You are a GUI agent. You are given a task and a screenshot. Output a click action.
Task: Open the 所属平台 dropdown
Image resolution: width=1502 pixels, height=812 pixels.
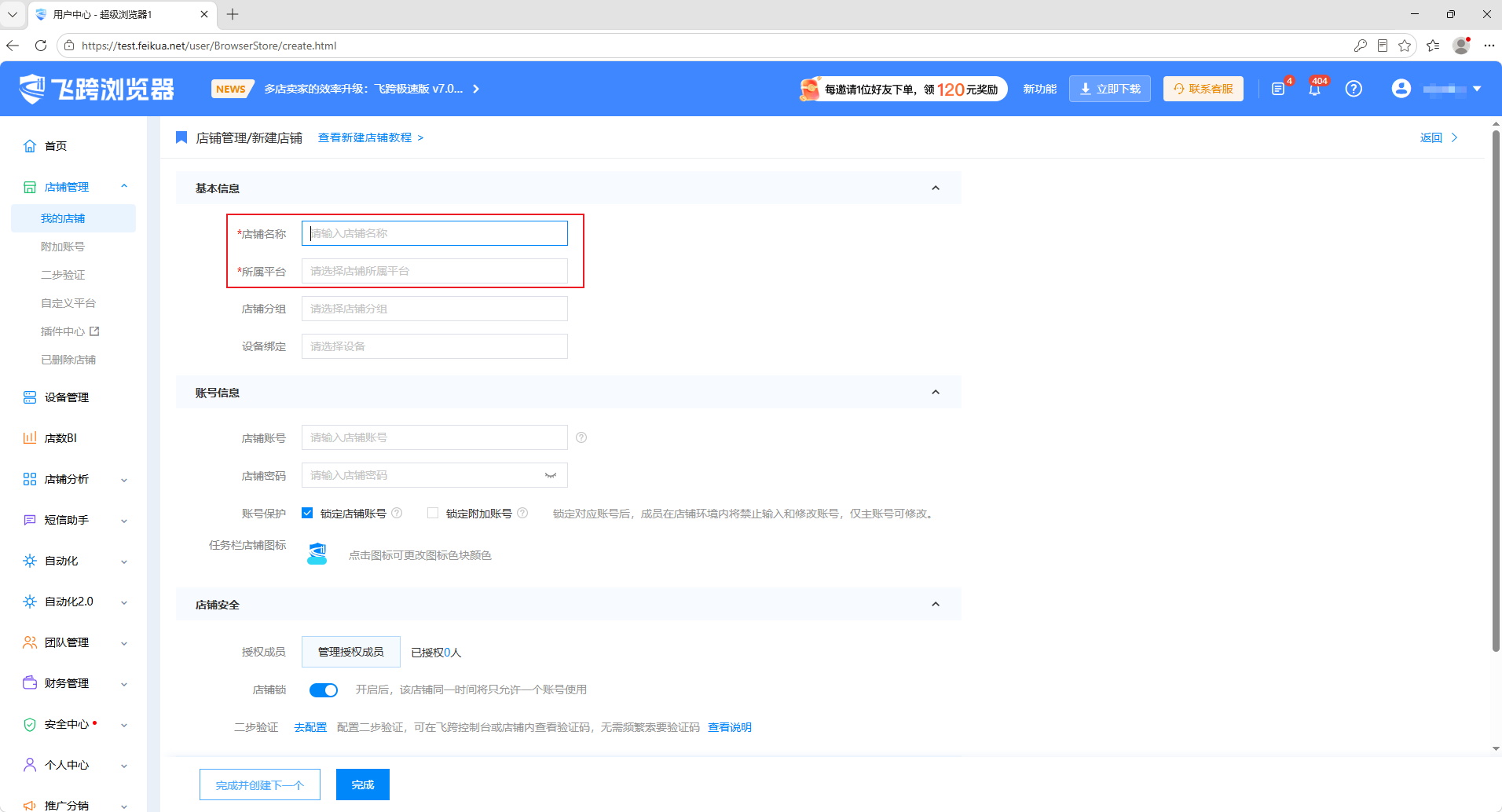click(434, 271)
